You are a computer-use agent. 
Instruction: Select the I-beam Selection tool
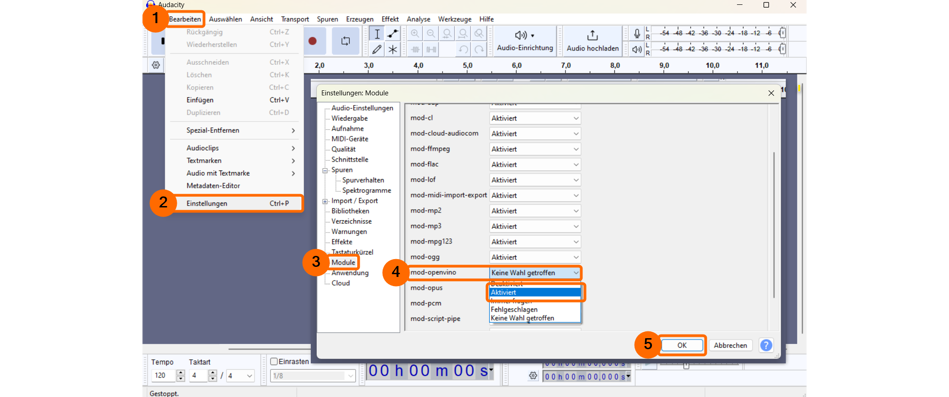pos(377,34)
